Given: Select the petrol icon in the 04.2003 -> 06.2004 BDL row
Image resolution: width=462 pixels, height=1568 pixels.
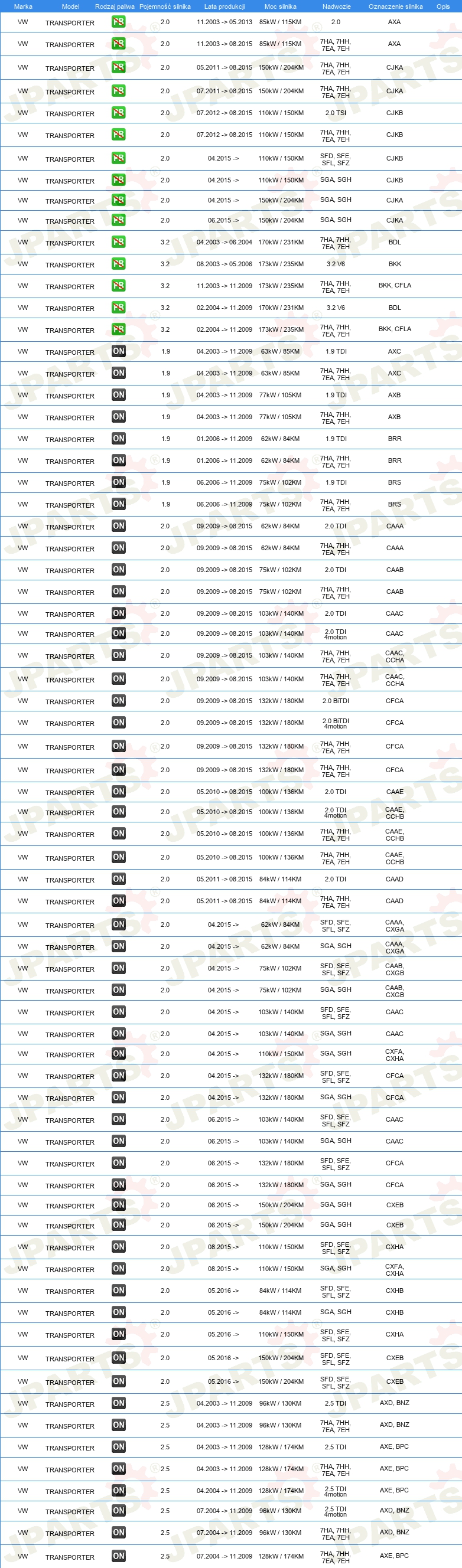Looking at the screenshot, I should coord(118,242).
